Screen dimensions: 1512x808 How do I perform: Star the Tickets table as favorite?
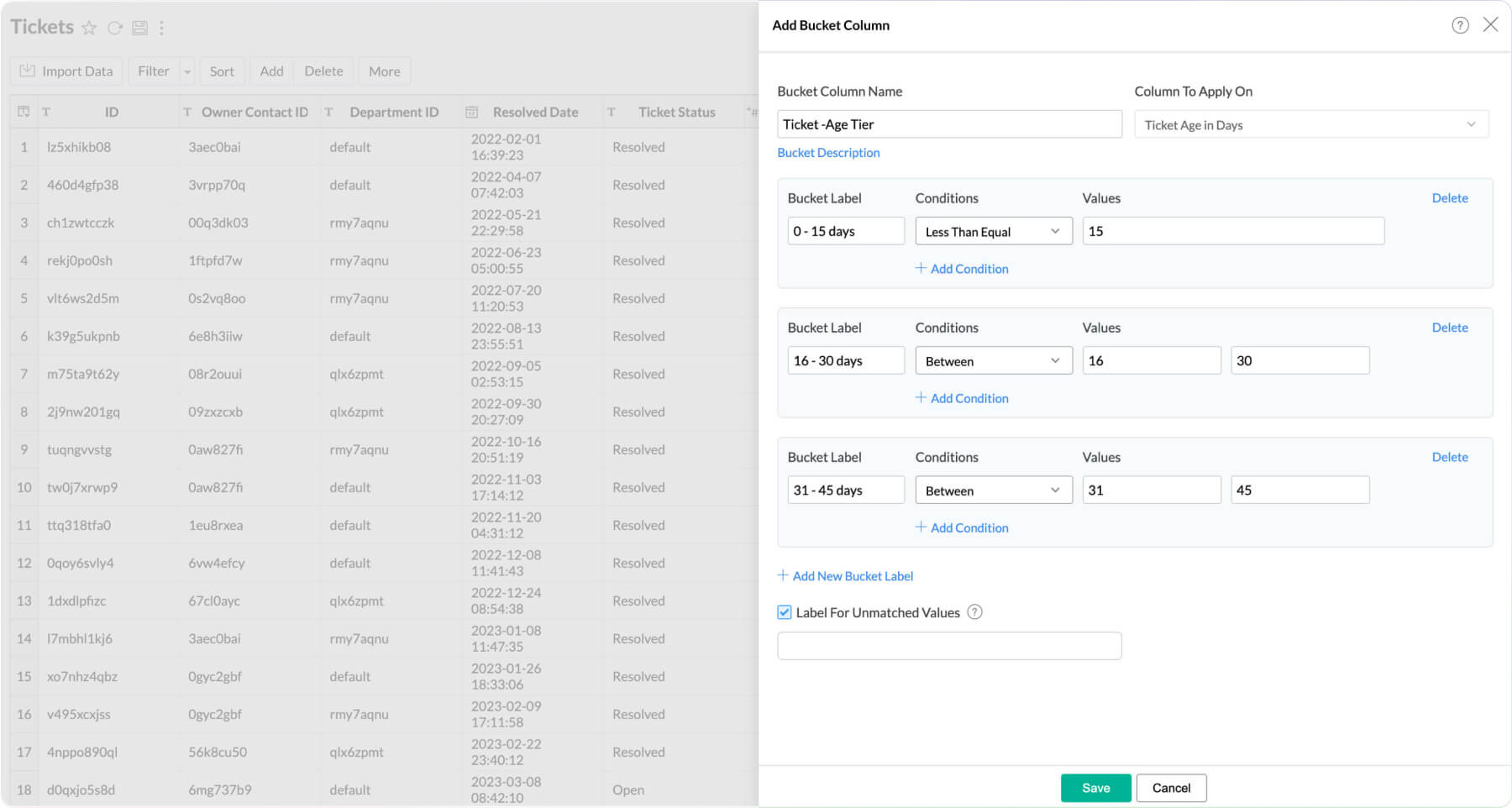[89, 28]
